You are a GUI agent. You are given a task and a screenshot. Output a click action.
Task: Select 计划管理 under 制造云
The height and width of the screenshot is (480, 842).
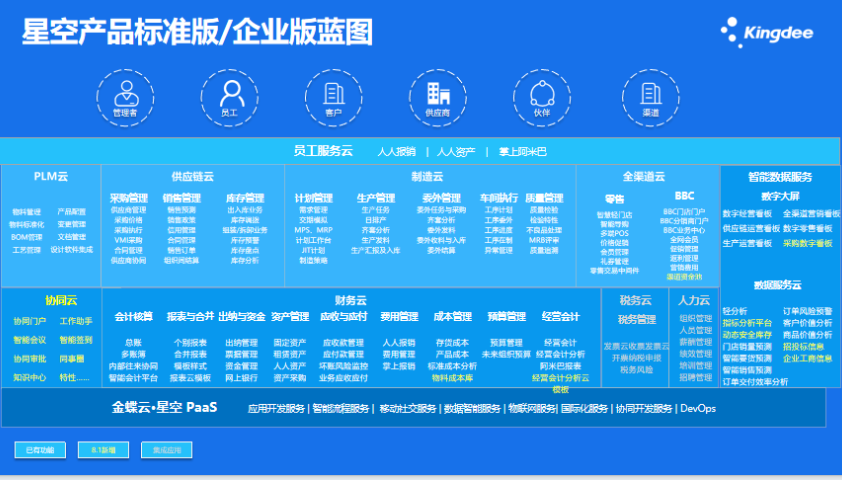(x=314, y=198)
